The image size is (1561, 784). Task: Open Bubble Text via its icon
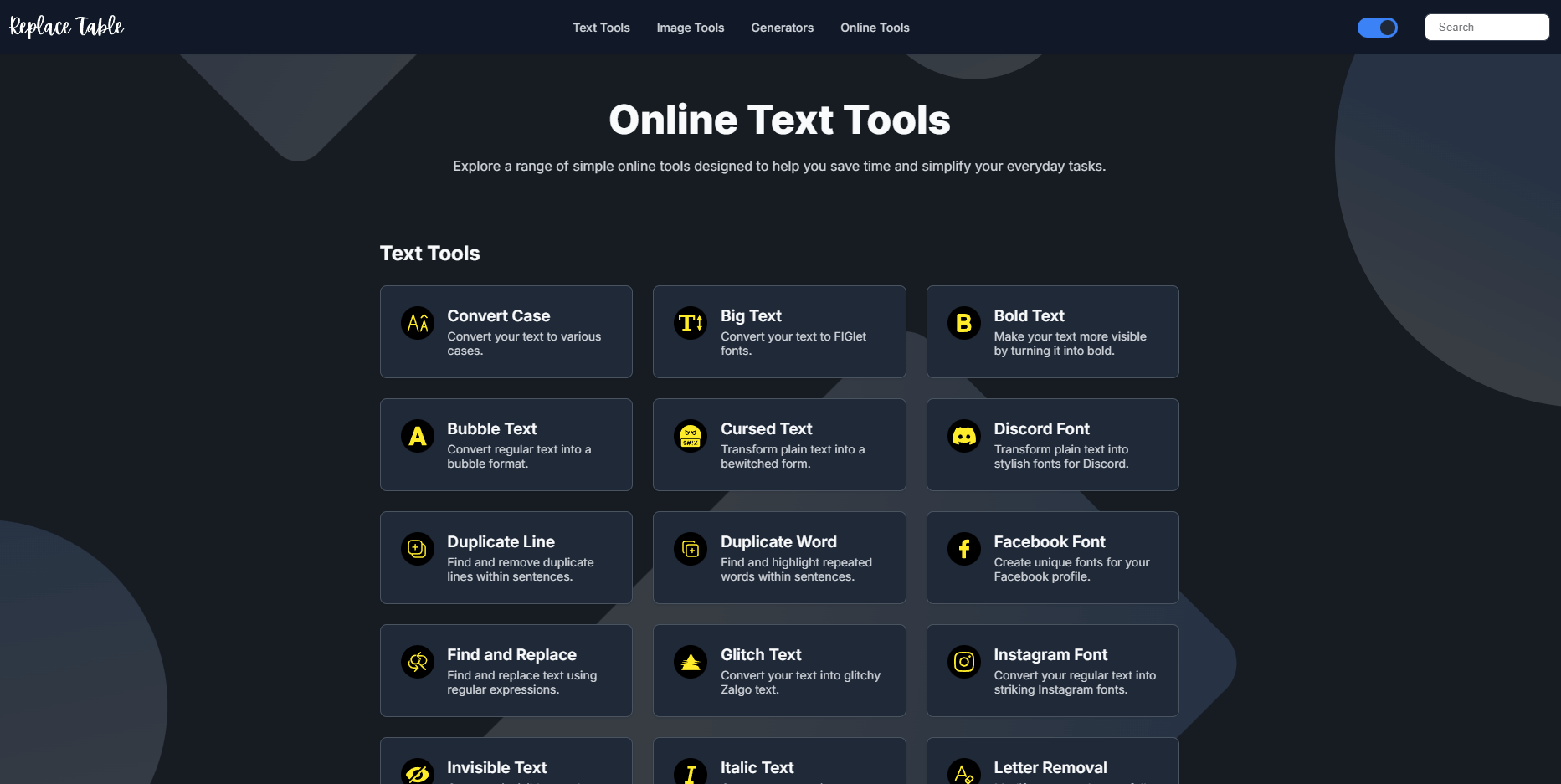point(417,436)
